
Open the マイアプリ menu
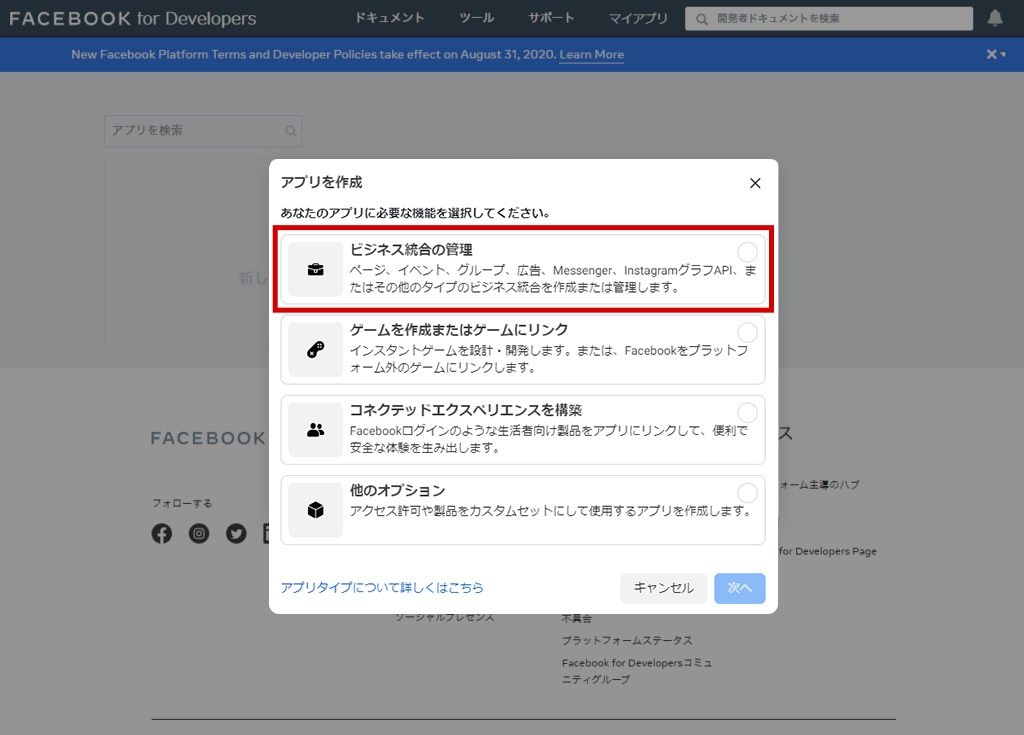[x=638, y=18]
